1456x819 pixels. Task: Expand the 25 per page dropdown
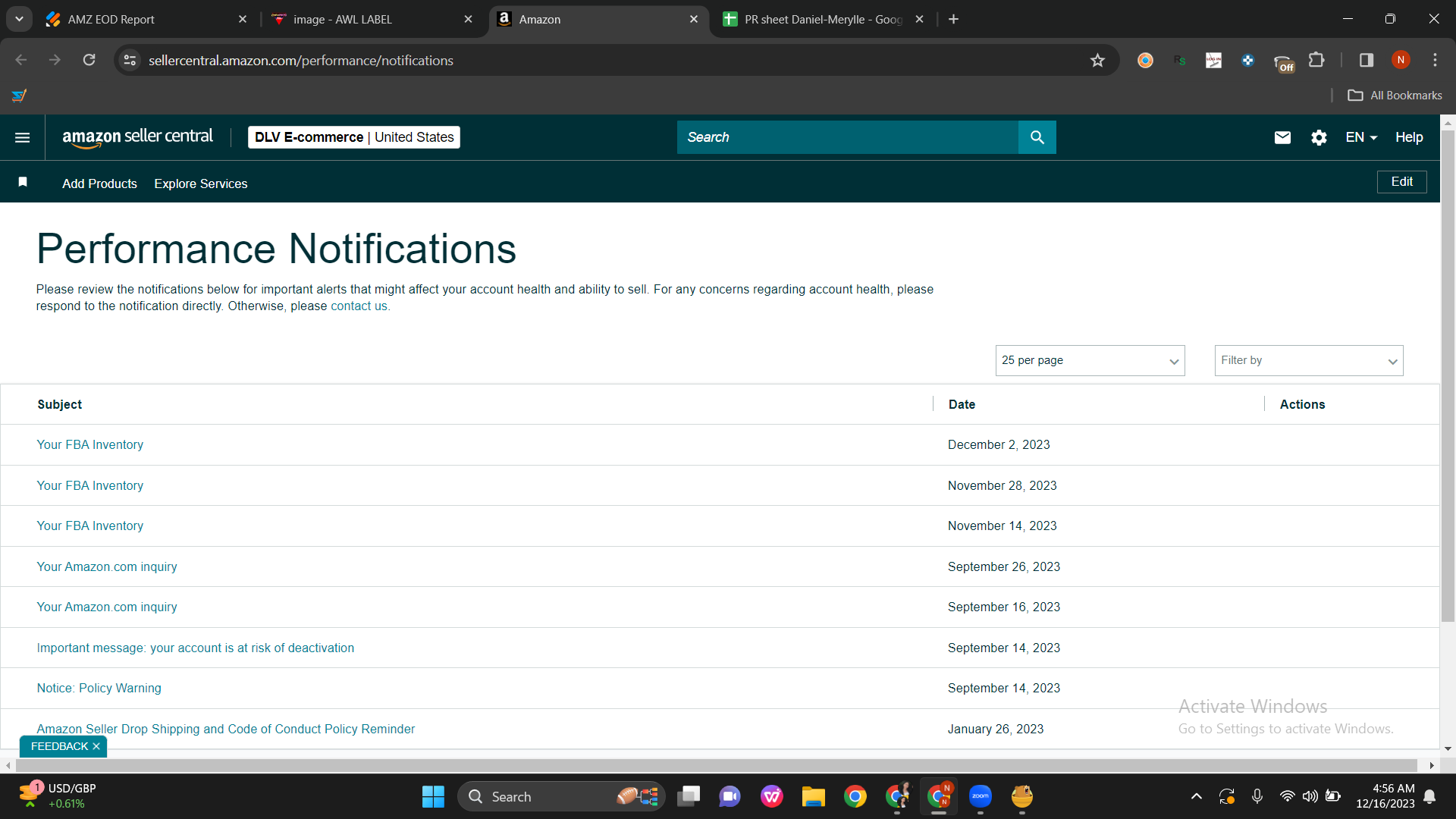(1090, 360)
